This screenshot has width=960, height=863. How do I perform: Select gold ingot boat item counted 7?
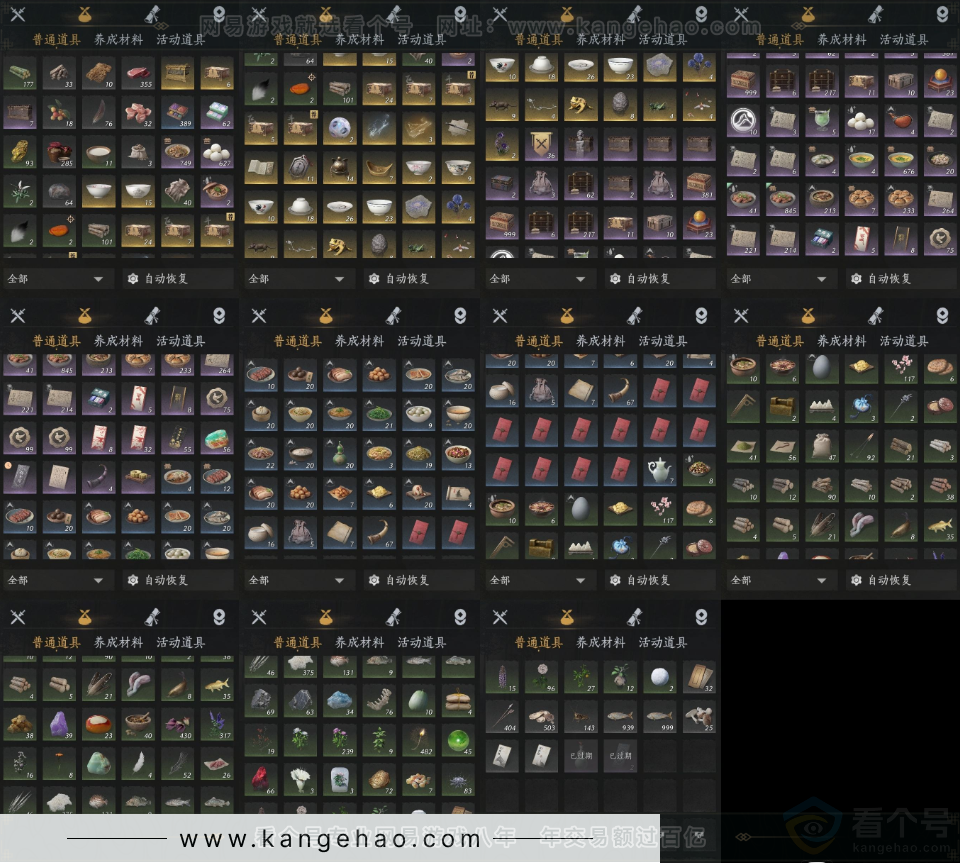pos(379,168)
